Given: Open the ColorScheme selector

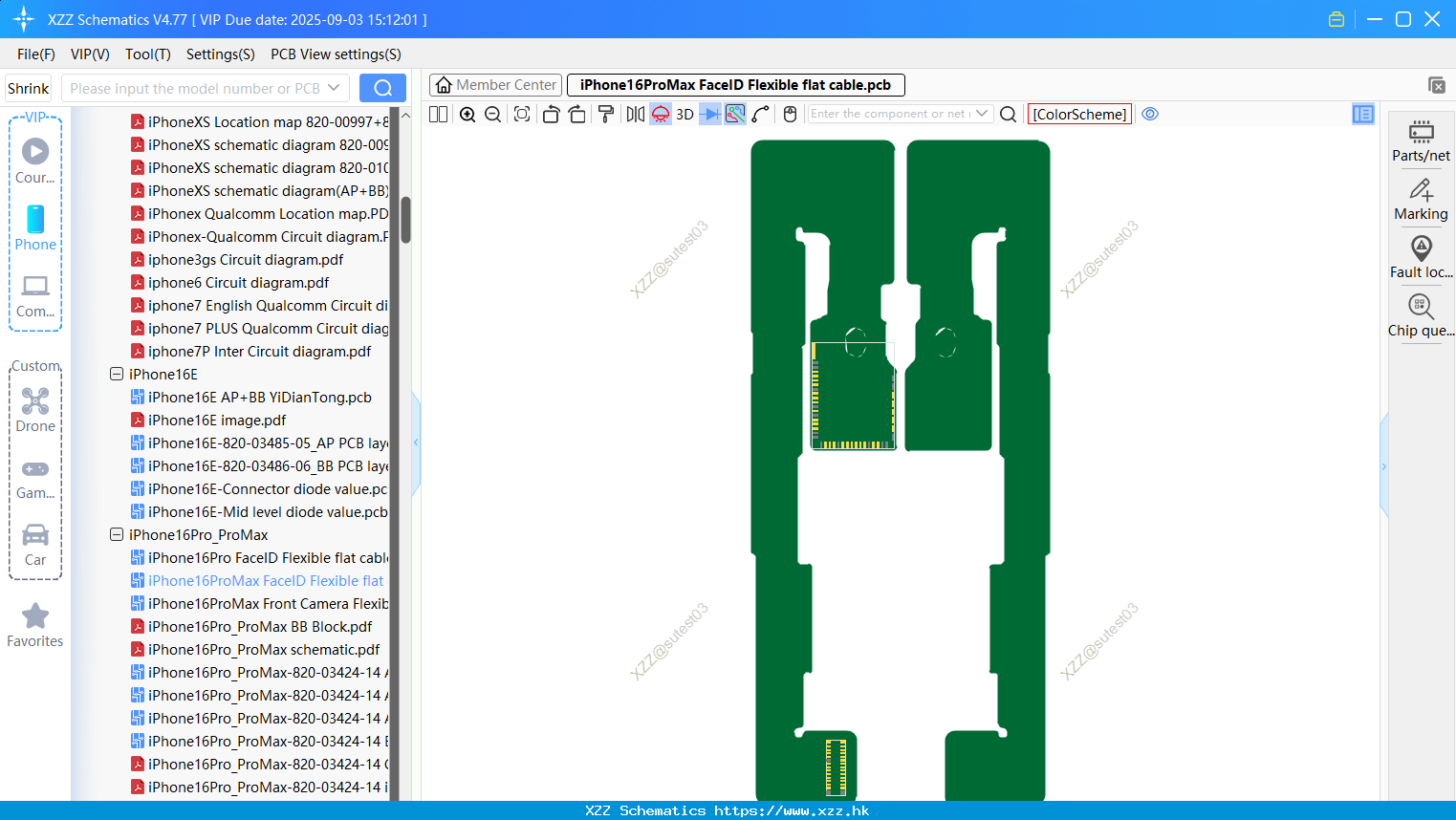Looking at the screenshot, I should coord(1079,114).
